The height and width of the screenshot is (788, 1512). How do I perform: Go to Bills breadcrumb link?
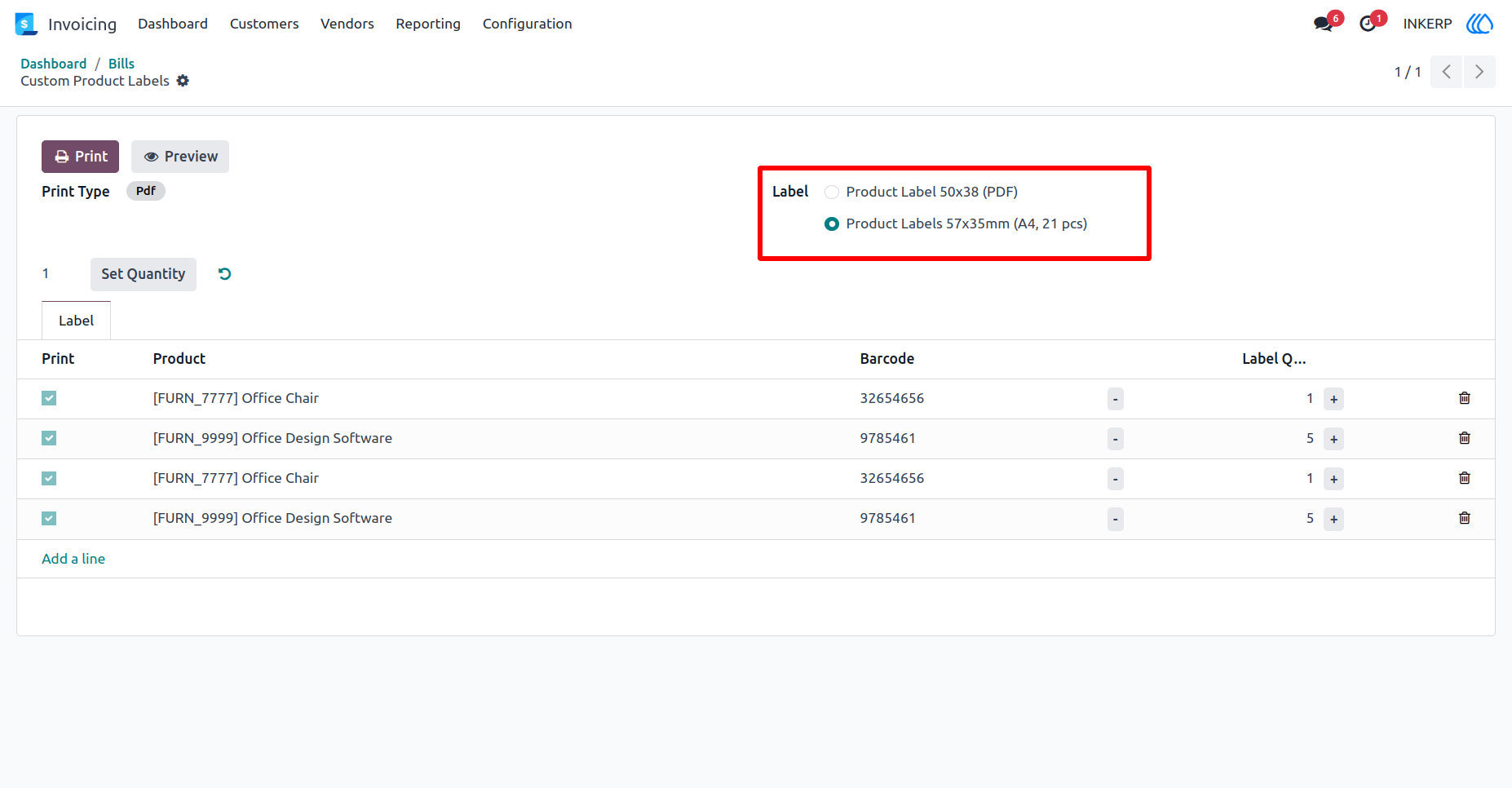coord(122,64)
